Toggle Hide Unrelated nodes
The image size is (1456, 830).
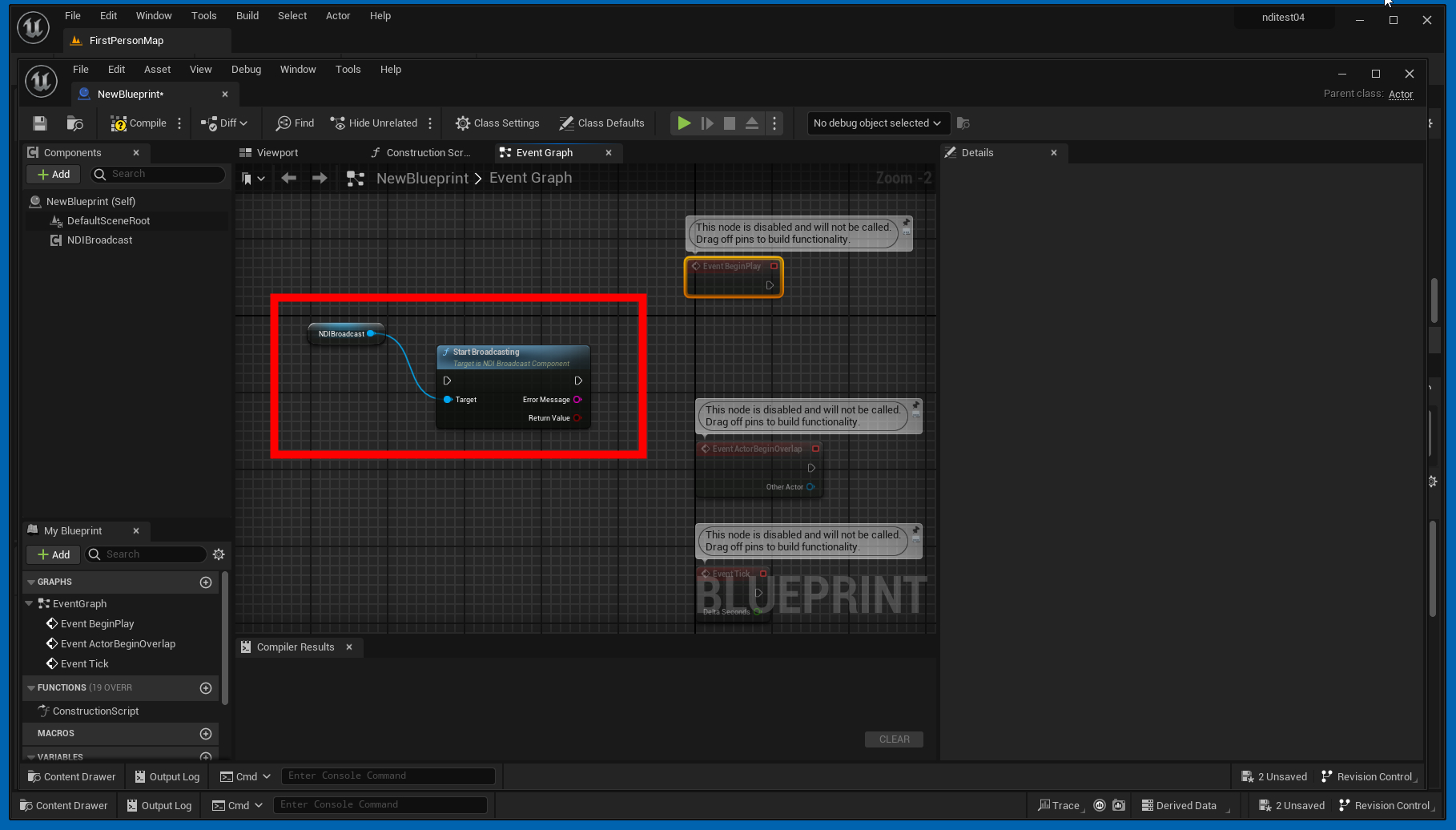click(374, 123)
